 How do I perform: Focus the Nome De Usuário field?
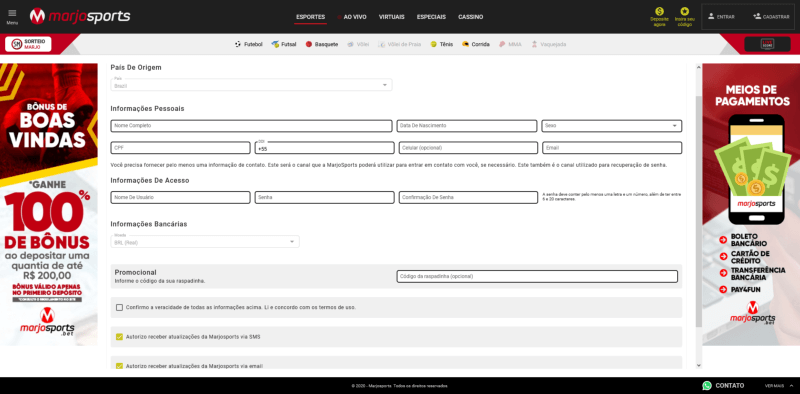click(180, 198)
